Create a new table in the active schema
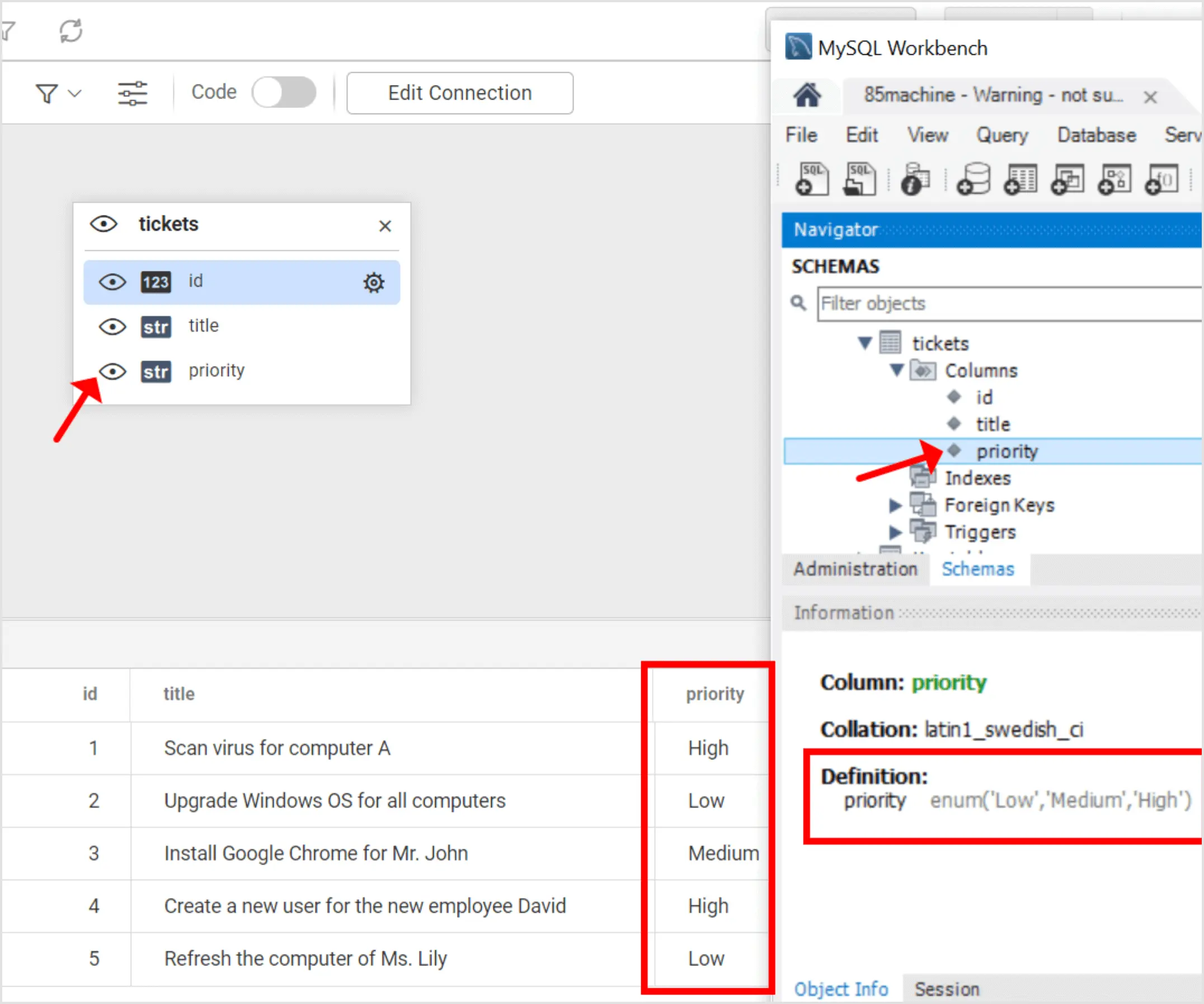 point(1020,178)
